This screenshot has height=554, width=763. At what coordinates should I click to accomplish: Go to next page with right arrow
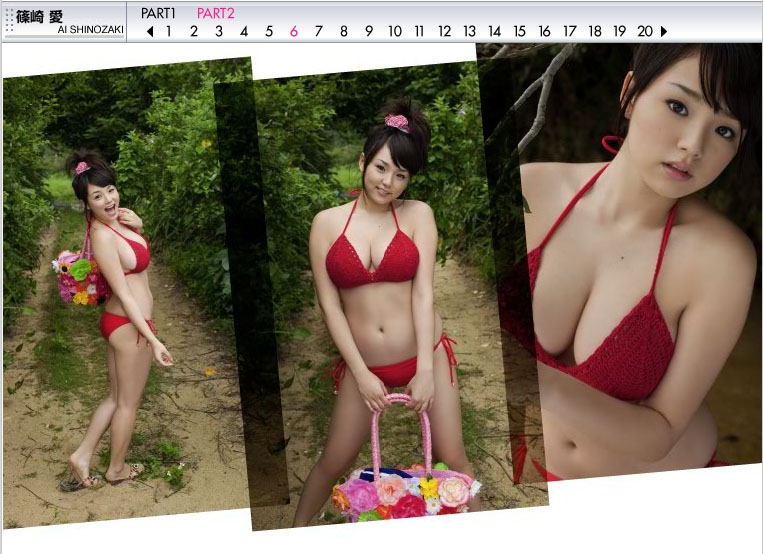(664, 32)
